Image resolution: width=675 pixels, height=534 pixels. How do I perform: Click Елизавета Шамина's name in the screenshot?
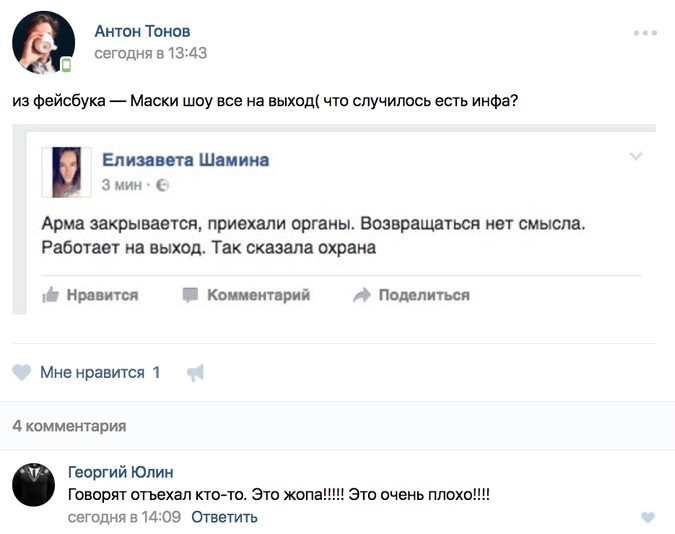[186, 160]
